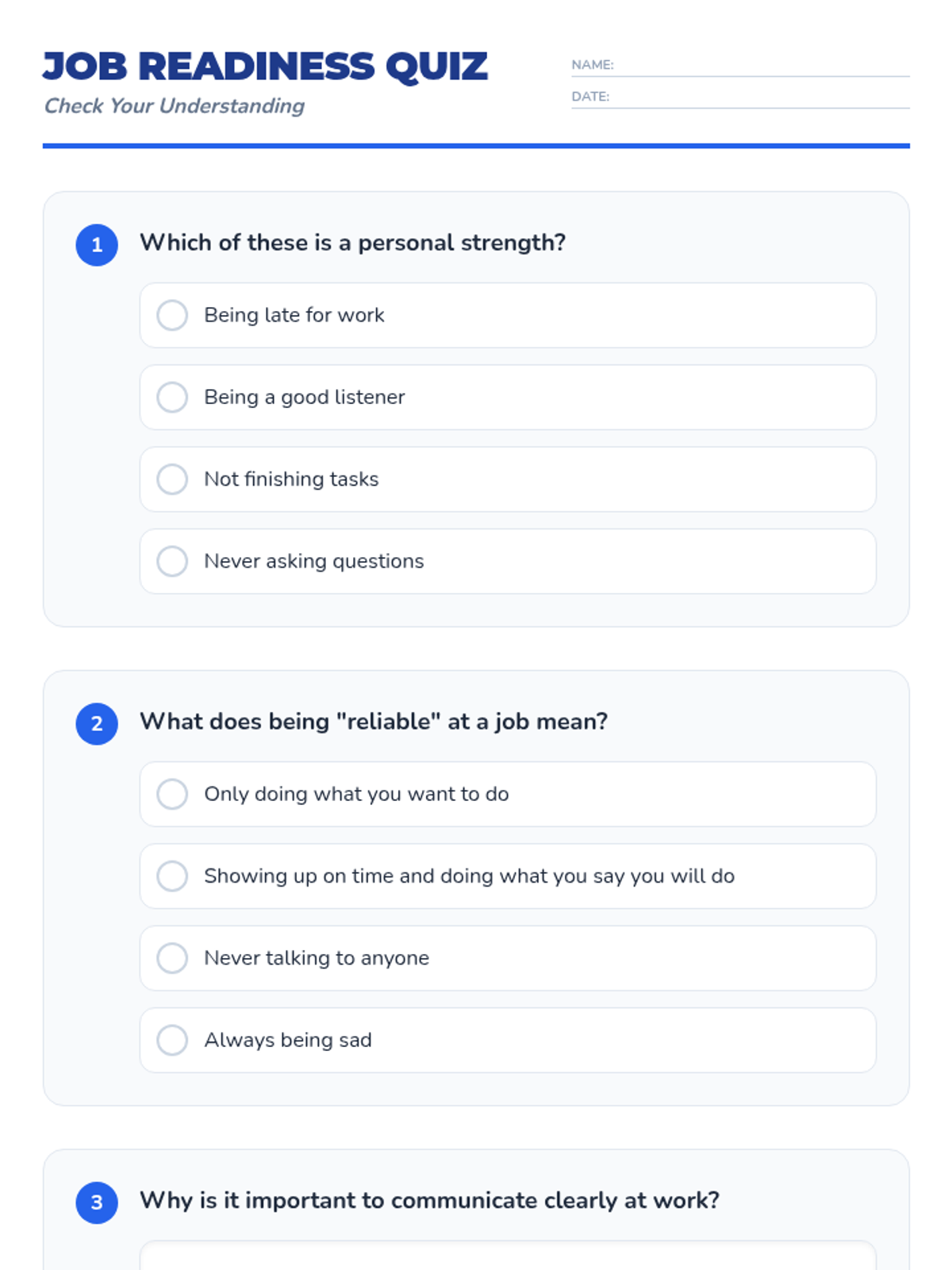
Task: Choose the "Never asking questions" radio option
Action: click(172, 561)
